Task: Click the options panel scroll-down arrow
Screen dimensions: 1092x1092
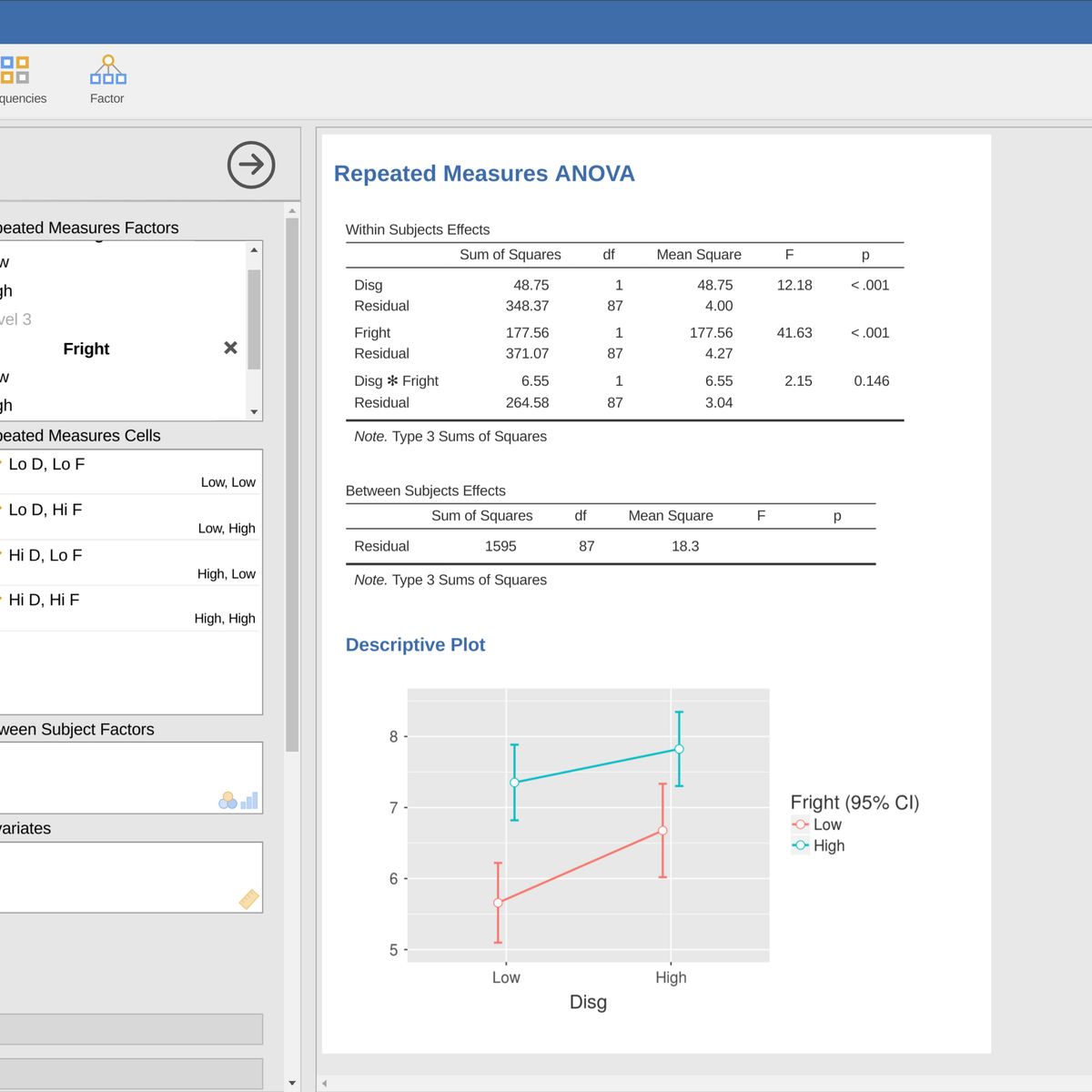Action: coord(292,1083)
